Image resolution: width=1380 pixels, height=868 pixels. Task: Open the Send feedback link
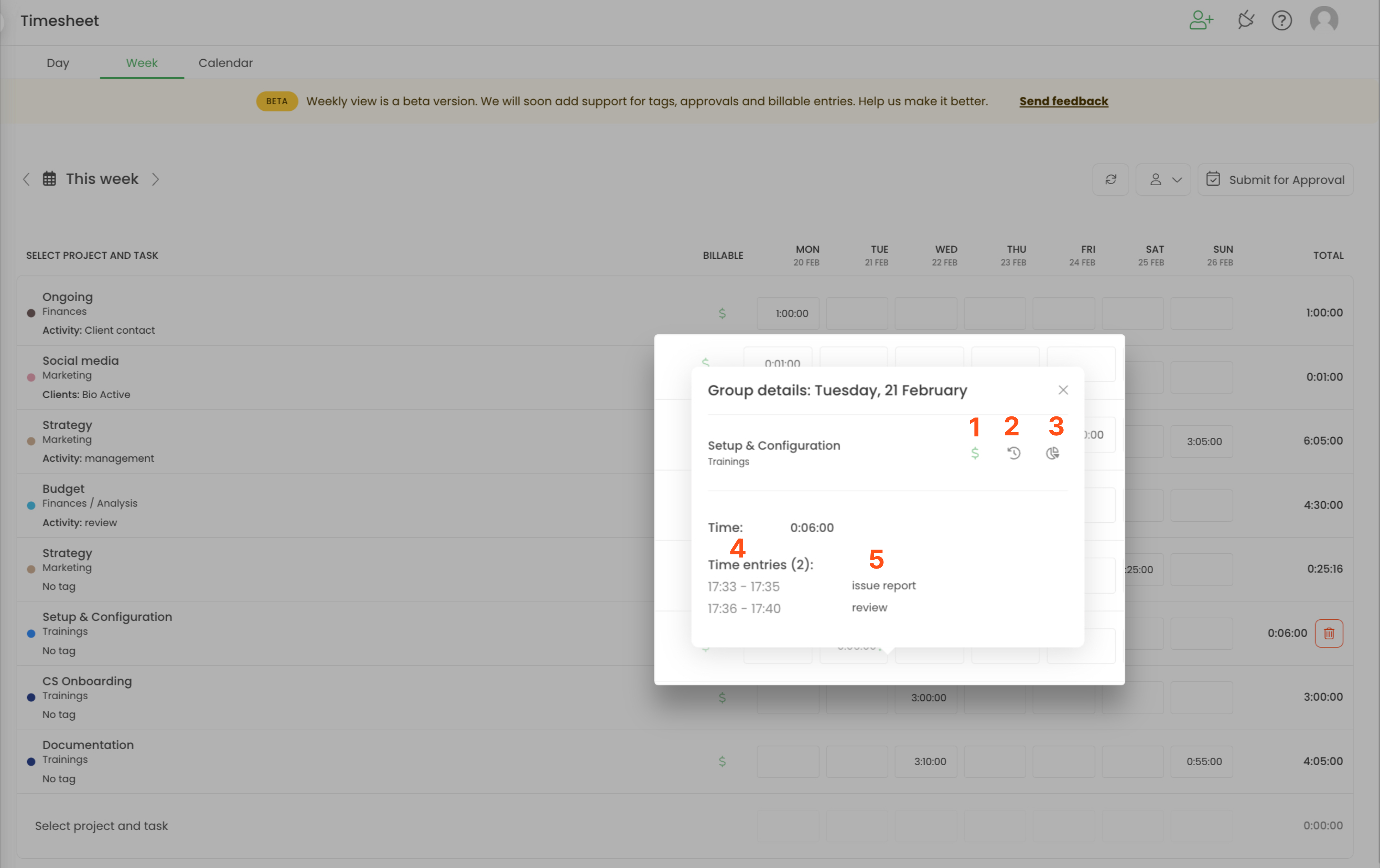tap(1063, 101)
